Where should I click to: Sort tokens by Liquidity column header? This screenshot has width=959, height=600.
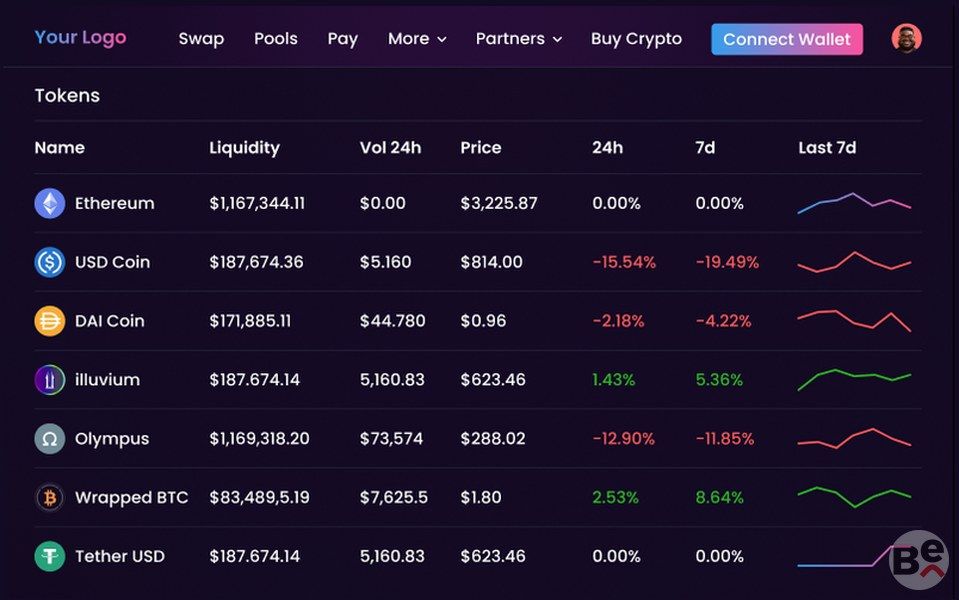[x=244, y=148]
